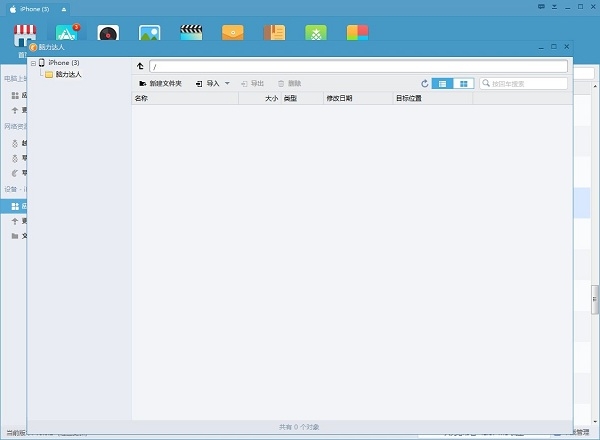The height and width of the screenshot is (440, 600).
Task: Click the scrollbar thumb in main window
Action: (595, 299)
